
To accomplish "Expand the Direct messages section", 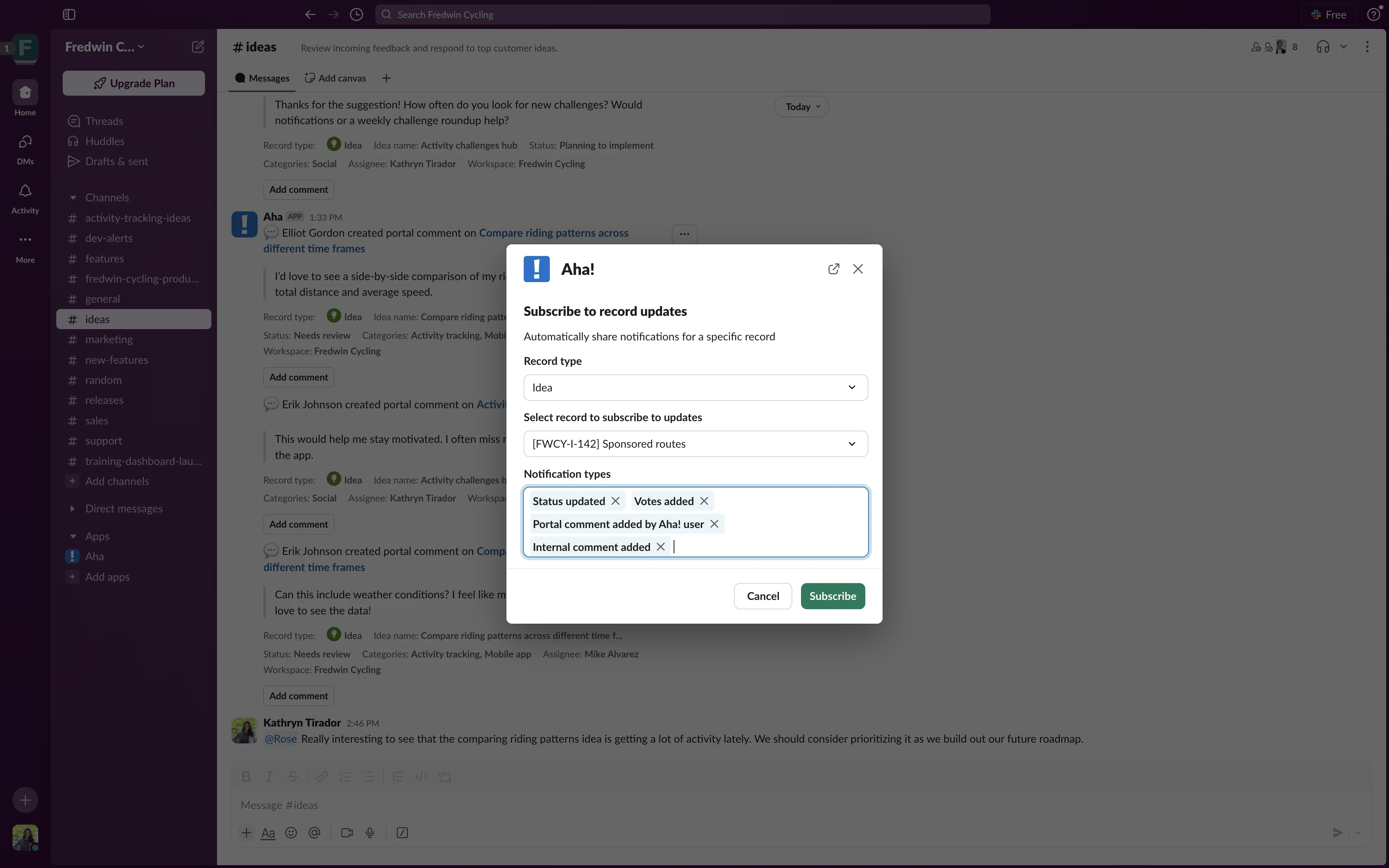I will pos(73,509).
